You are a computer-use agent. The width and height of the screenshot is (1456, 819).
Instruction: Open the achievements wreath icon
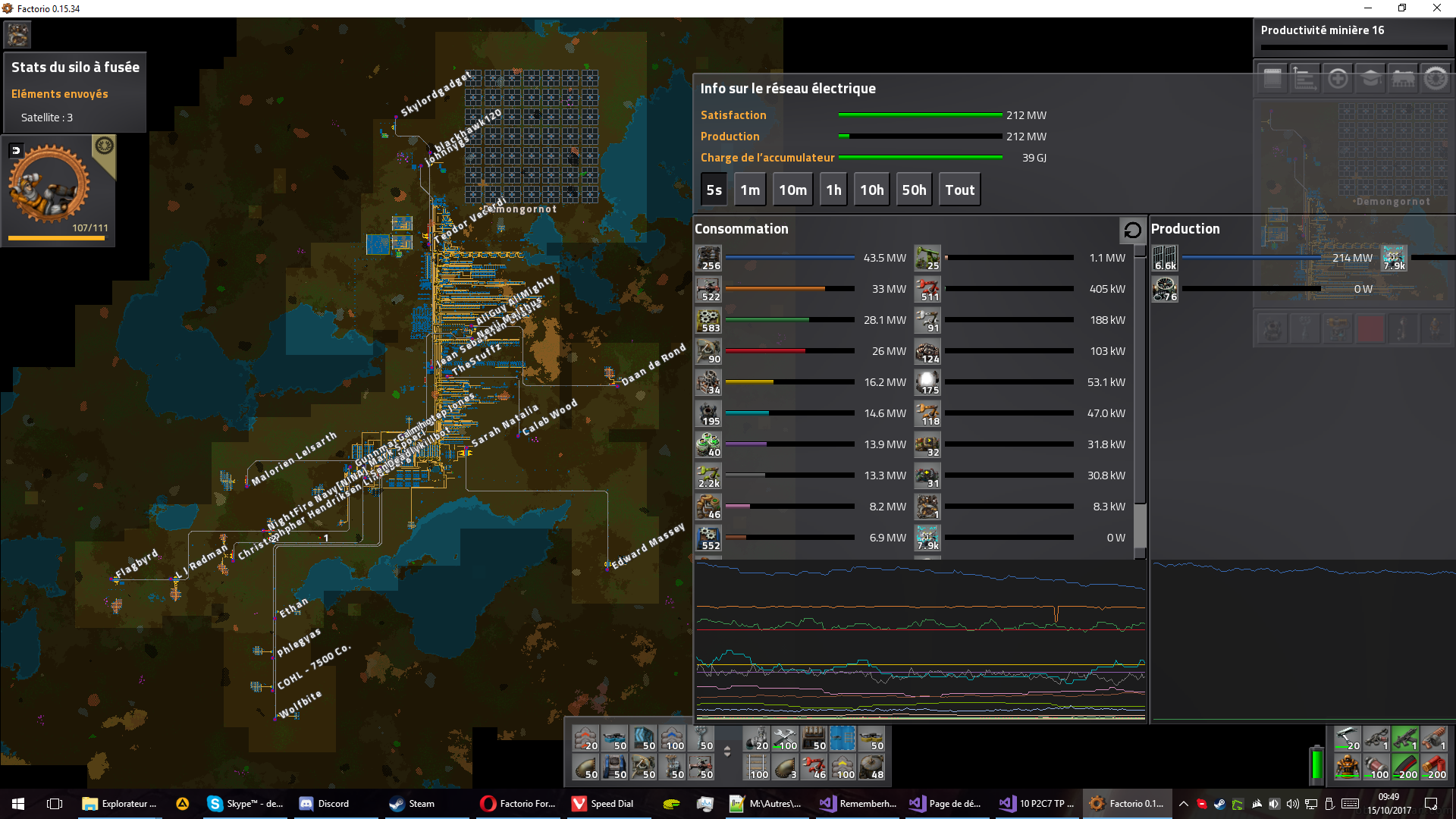click(x=1436, y=78)
